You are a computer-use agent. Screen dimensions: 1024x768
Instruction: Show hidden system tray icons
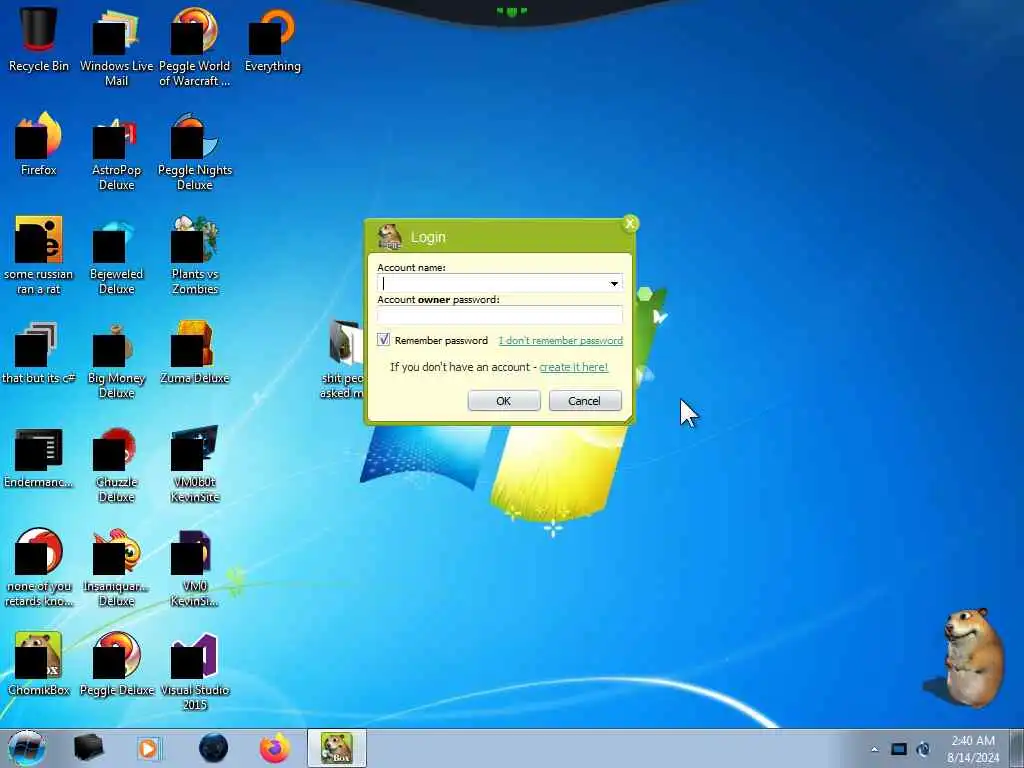click(x=874, y=749)
